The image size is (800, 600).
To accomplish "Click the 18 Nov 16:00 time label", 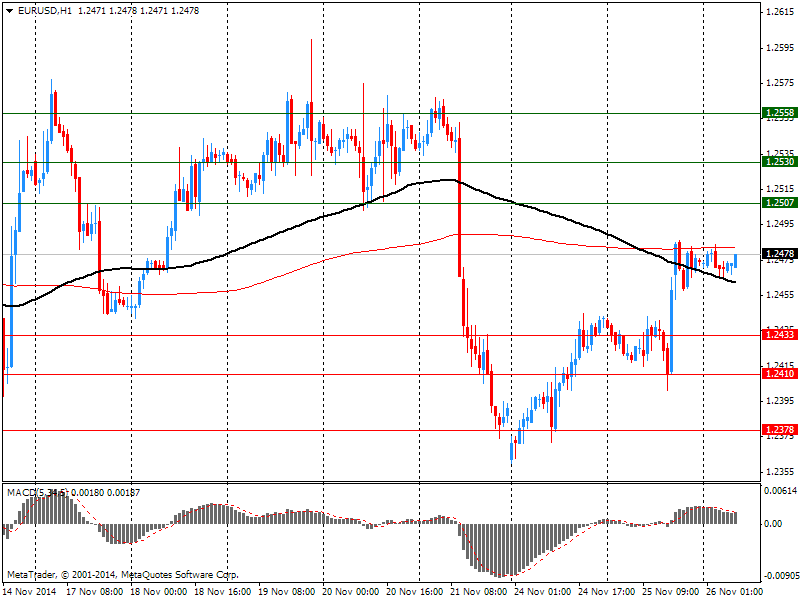I will tap(223, 592).
